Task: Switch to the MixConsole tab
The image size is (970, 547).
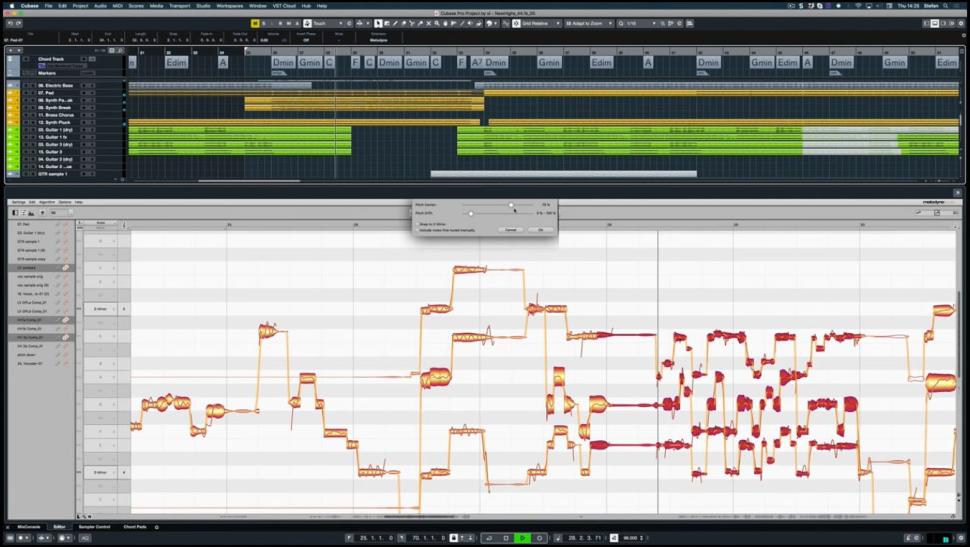Action: (28, 527)
